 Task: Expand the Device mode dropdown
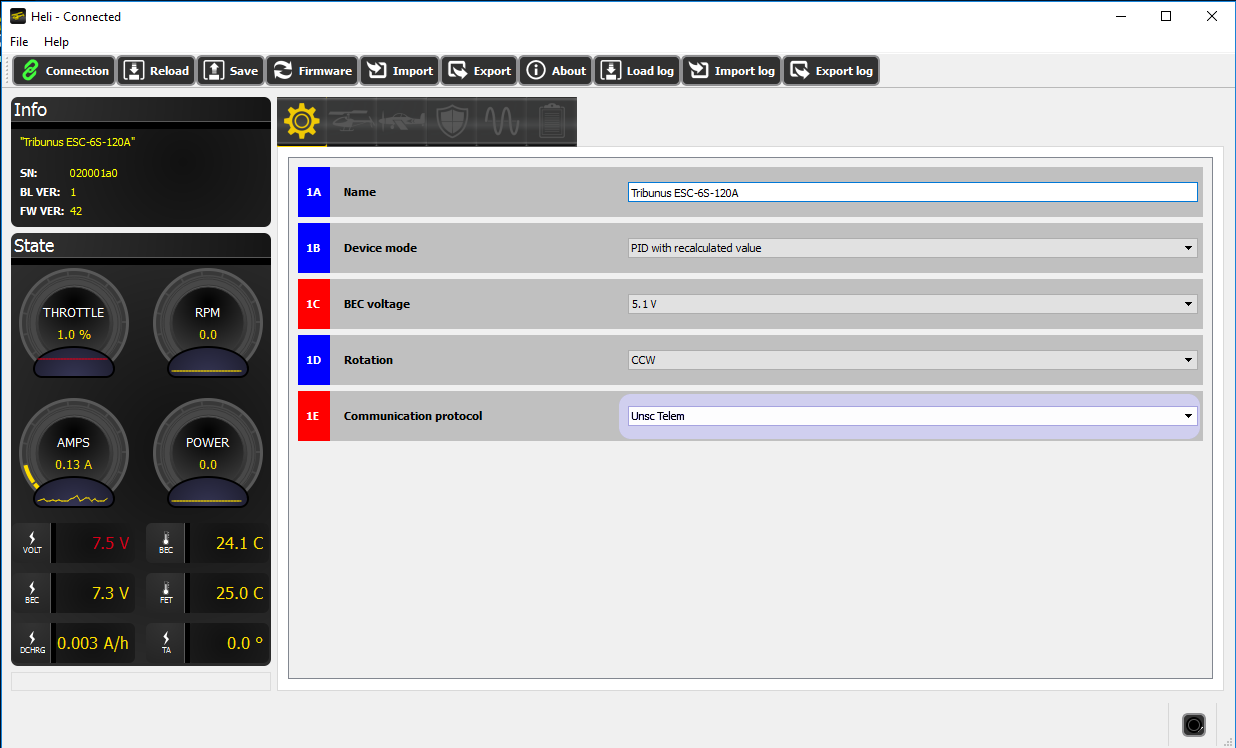click(x=911, y=248)
